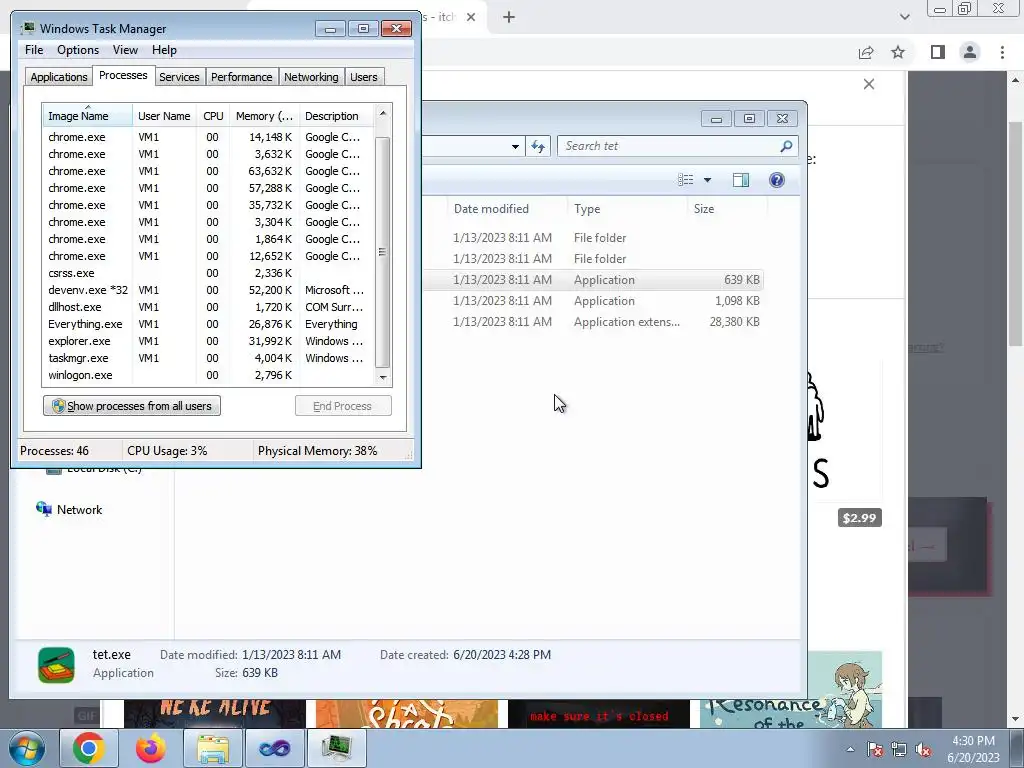Open a new Chrome tab
Image resolution: width=1024 pixels, height=768 pixels.
point(509,18)
